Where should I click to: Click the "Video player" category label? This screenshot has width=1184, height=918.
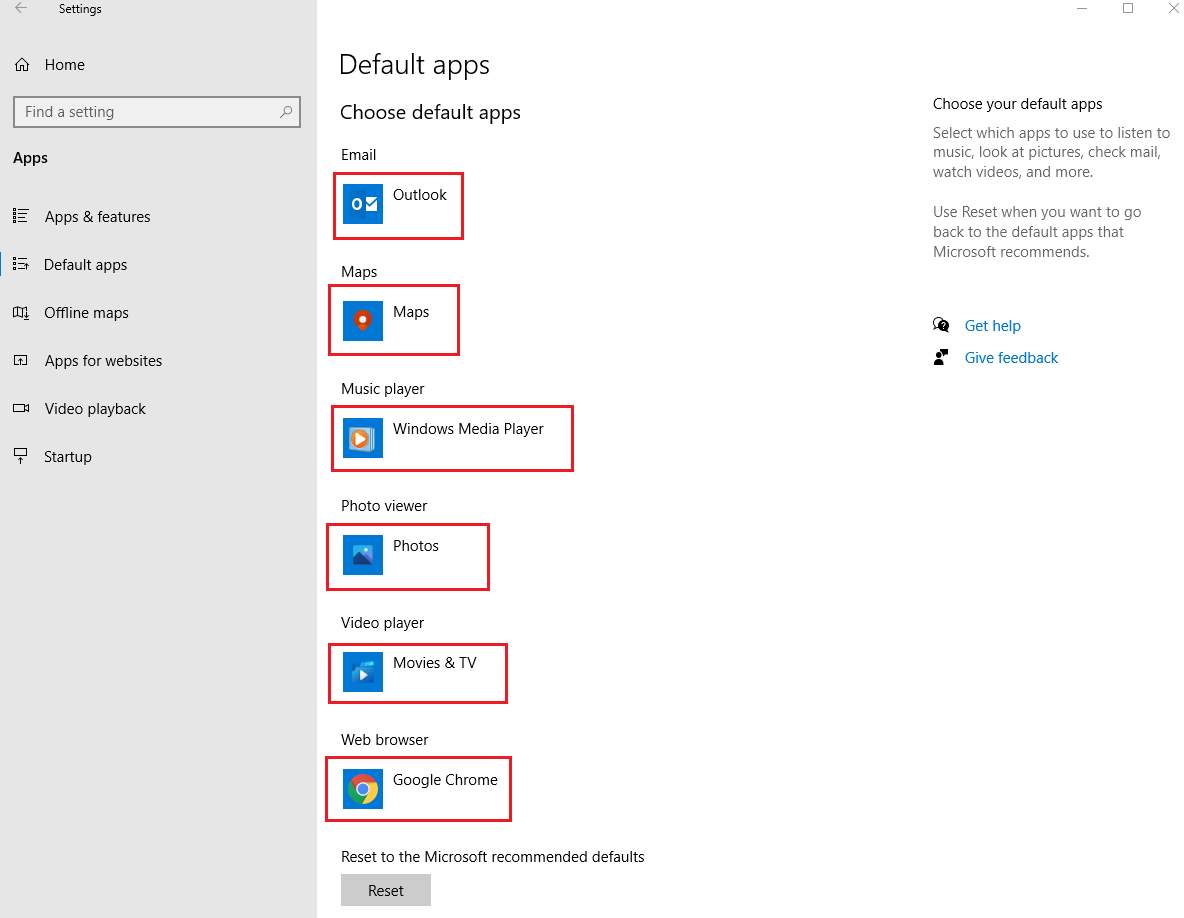pos(383,623)
